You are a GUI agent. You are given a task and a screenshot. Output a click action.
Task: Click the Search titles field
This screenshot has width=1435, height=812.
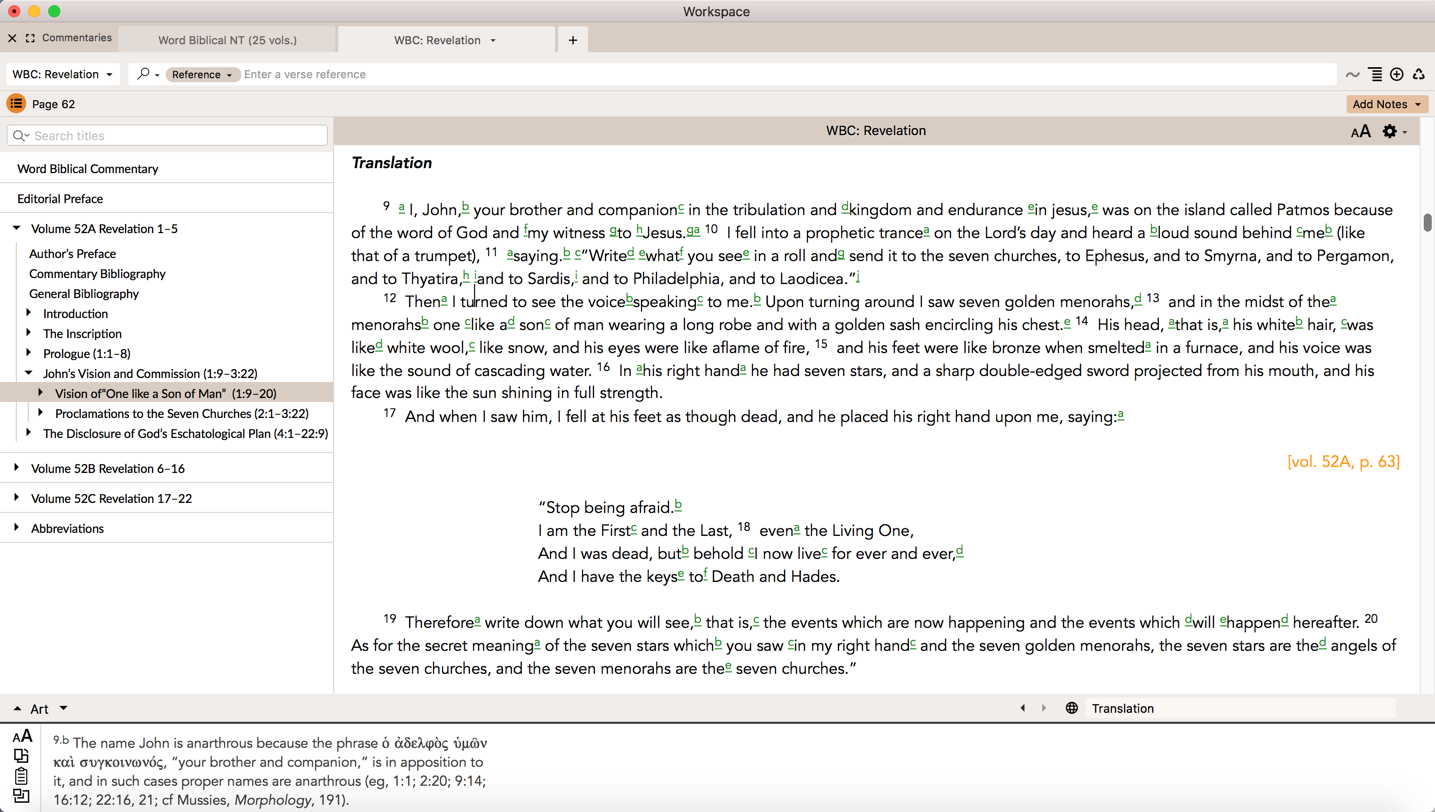tap(167, 135)
